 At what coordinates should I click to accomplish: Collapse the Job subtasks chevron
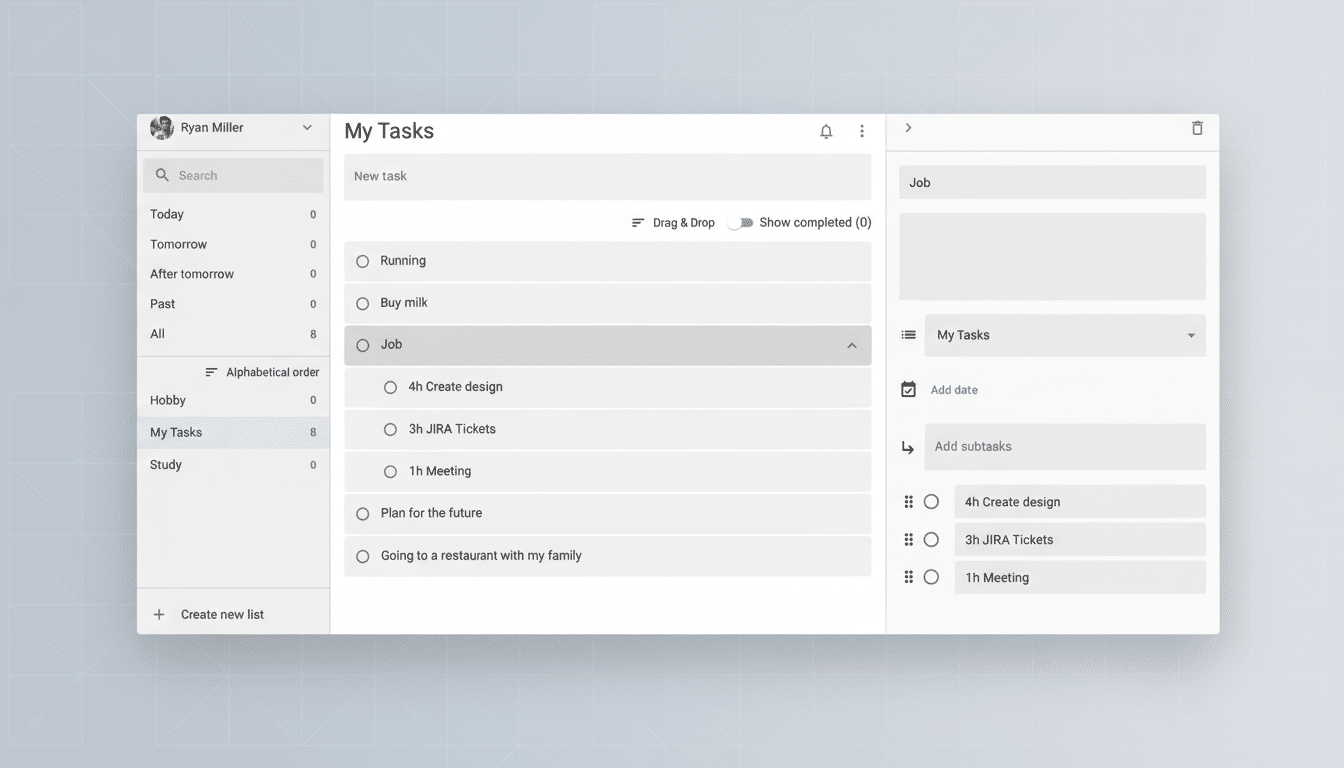coord(852,345)
